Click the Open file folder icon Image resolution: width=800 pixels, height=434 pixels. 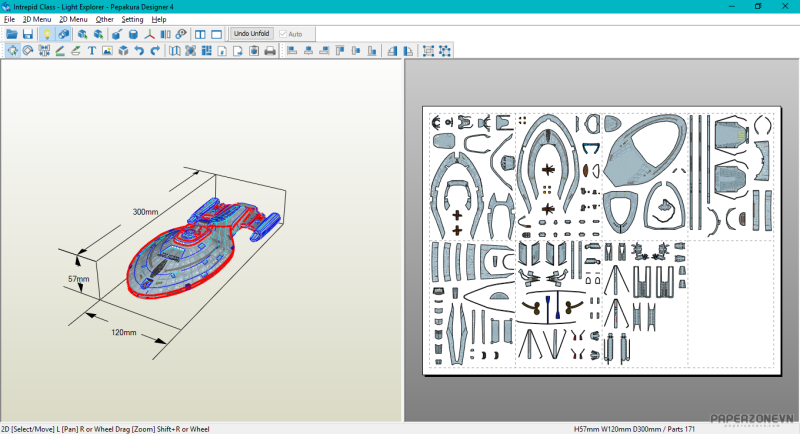12,34
